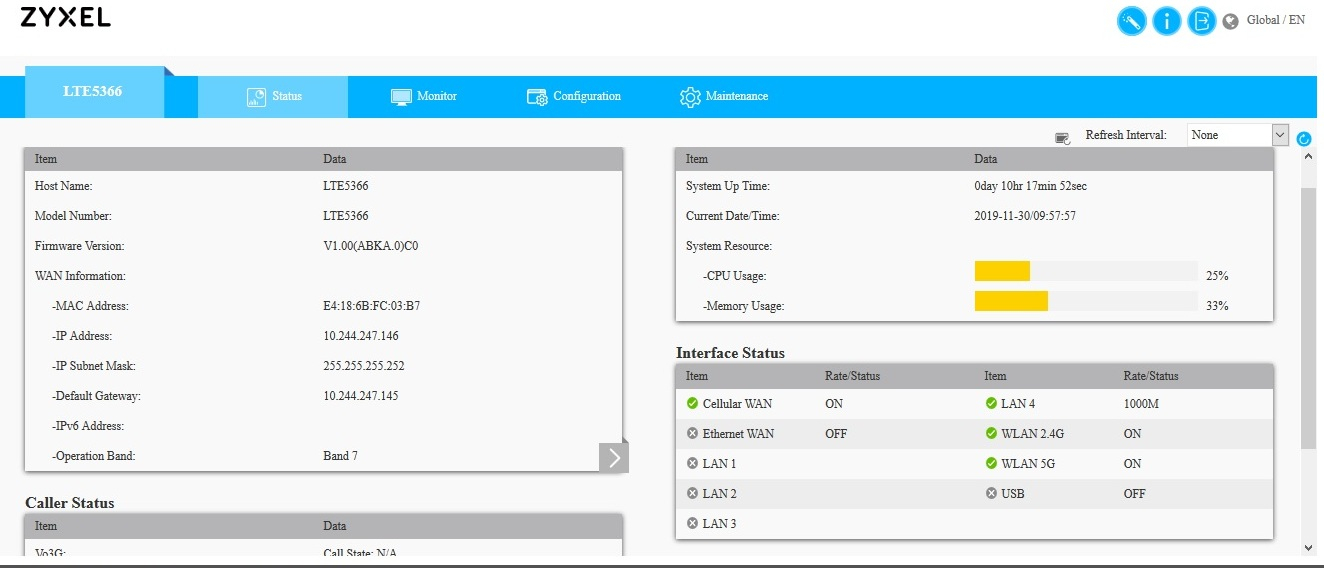Click firmware version V1.00(ABKA.0)C0
This screenshot has height=568, width=1324.
370,246
